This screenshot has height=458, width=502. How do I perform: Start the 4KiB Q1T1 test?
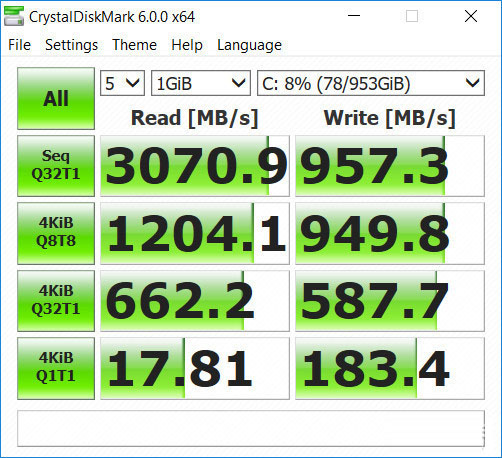(x=56, y=368)
